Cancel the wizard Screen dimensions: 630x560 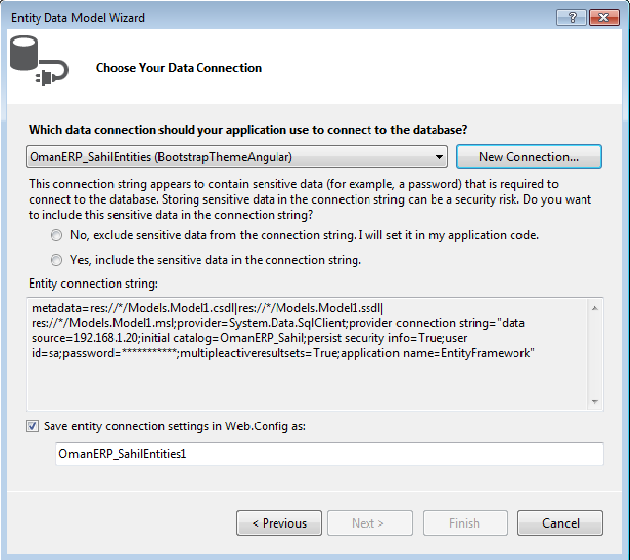(560, 523)
